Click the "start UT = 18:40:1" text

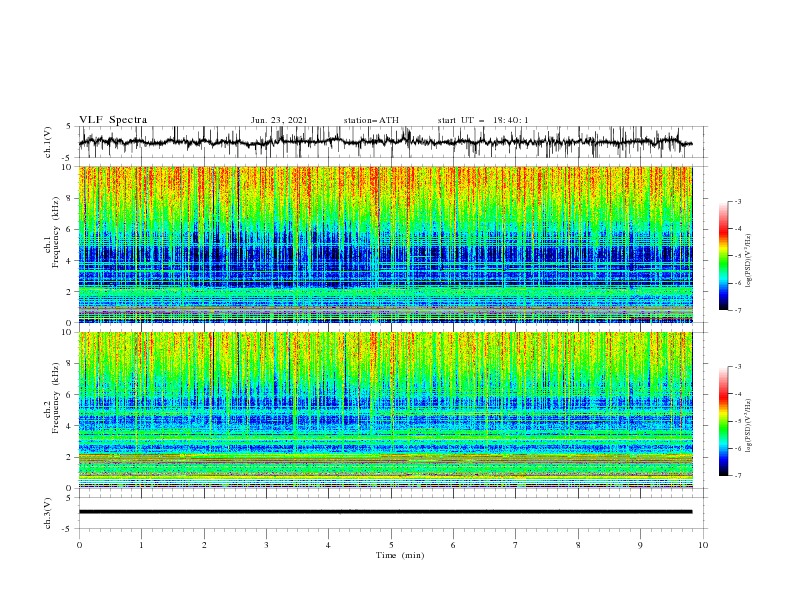483,120
